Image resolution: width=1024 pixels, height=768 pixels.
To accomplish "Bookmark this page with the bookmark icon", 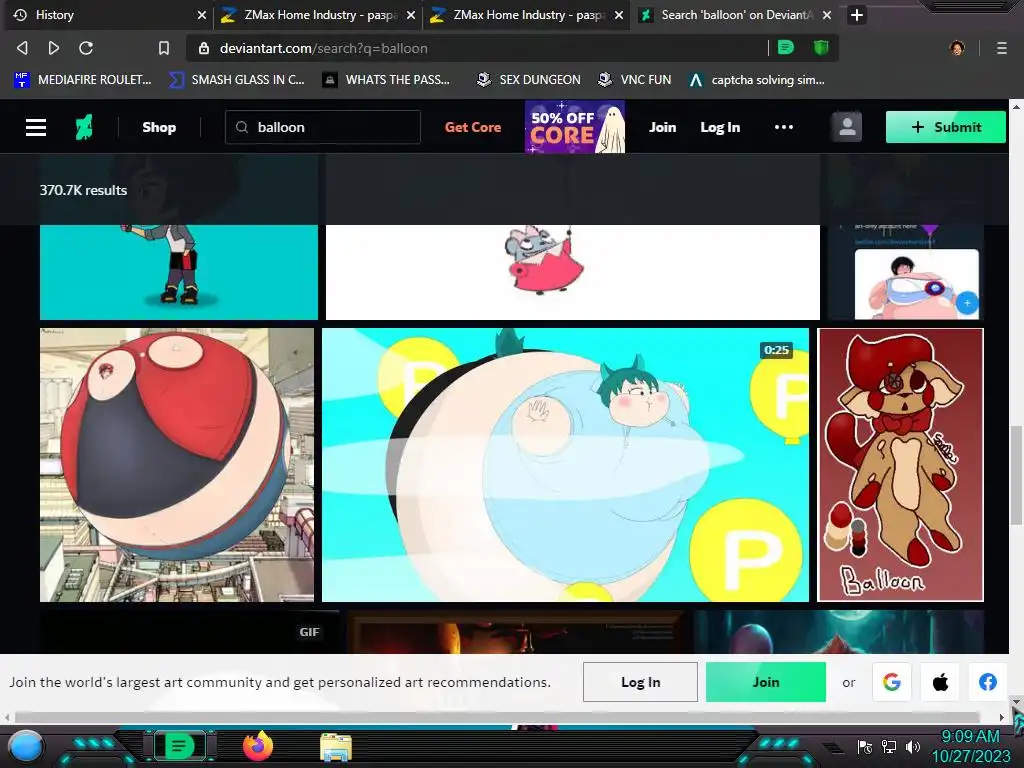I will pos(164,48).
